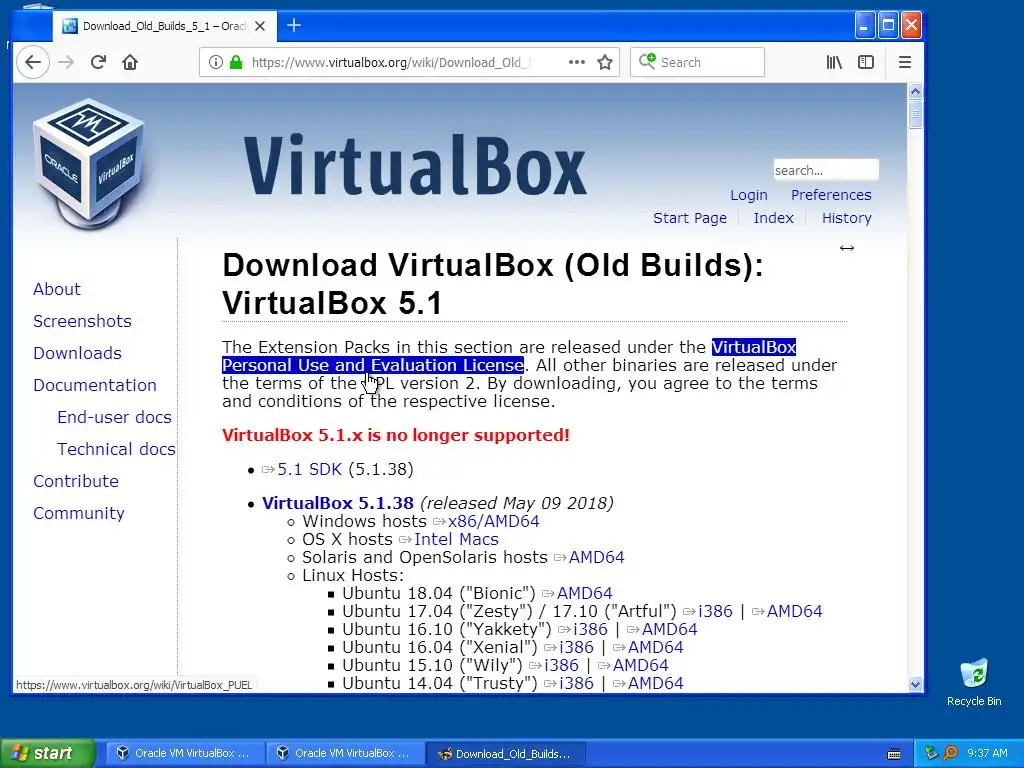Toggle page width with the double-arrow icon
Image resolution: width=1024 pixels, height=768 pixels.
pos(847,248)
